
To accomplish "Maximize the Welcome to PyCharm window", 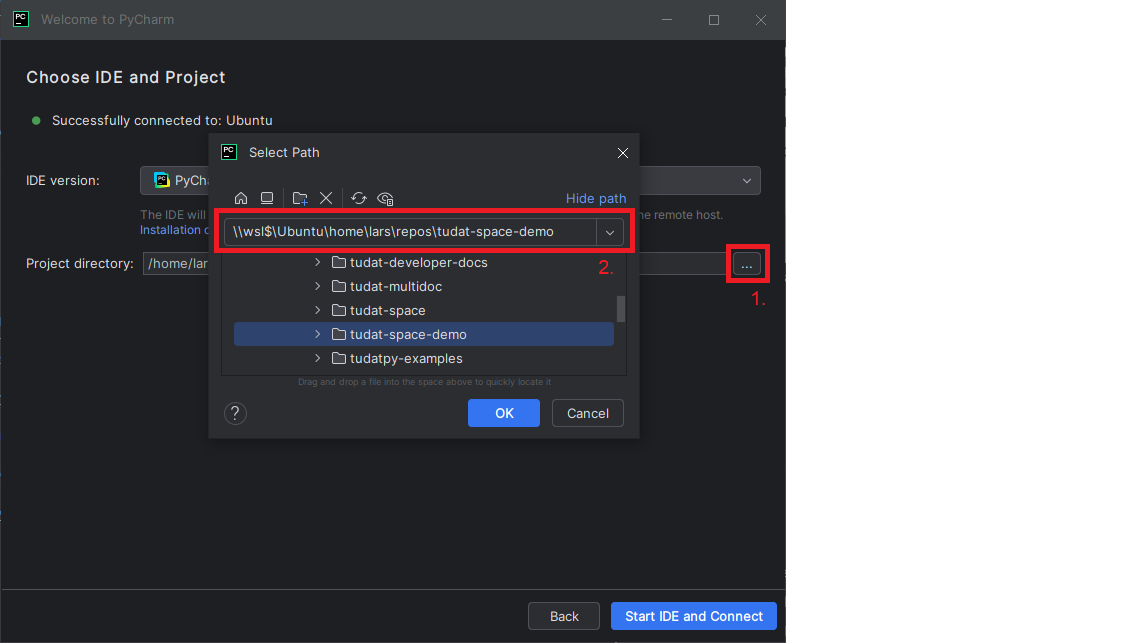I will [714, 20].
